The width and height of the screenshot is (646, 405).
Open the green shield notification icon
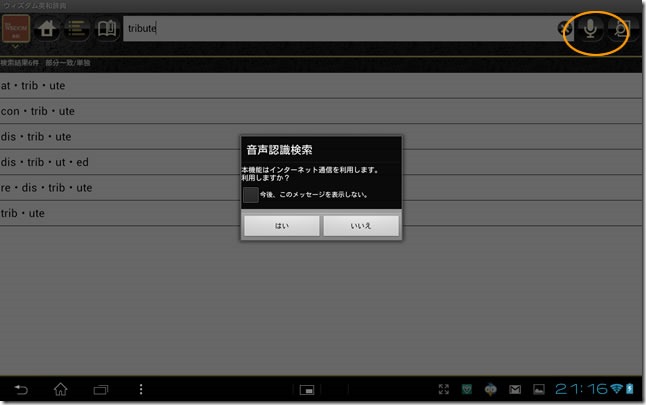pyautogui.click(x=467, y=389)
